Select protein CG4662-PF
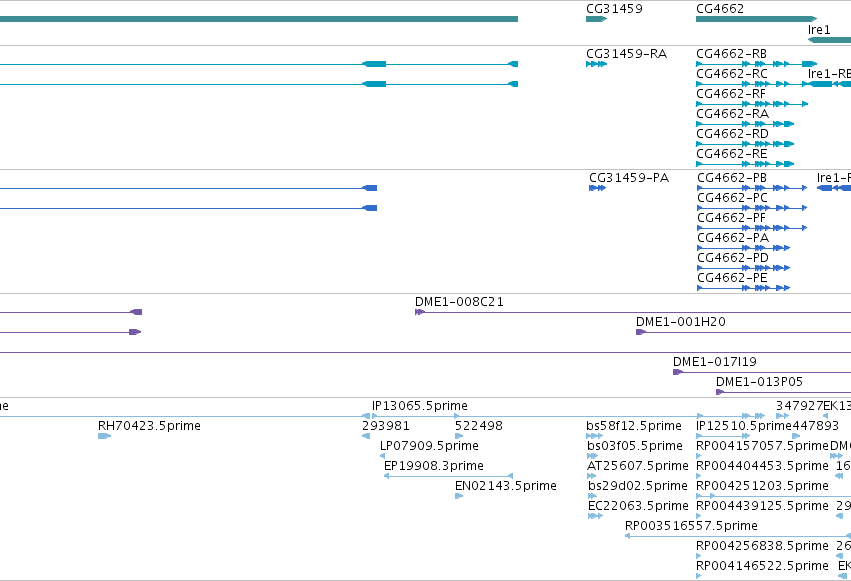Screen dimensions: 851x581 point(732,218)
